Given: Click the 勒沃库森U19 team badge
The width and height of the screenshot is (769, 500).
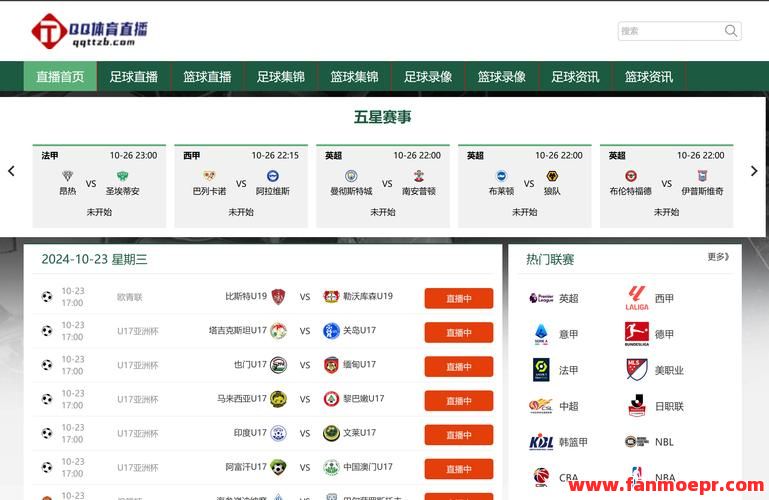Looking at the screenshot, I should (x=332, y=297).
